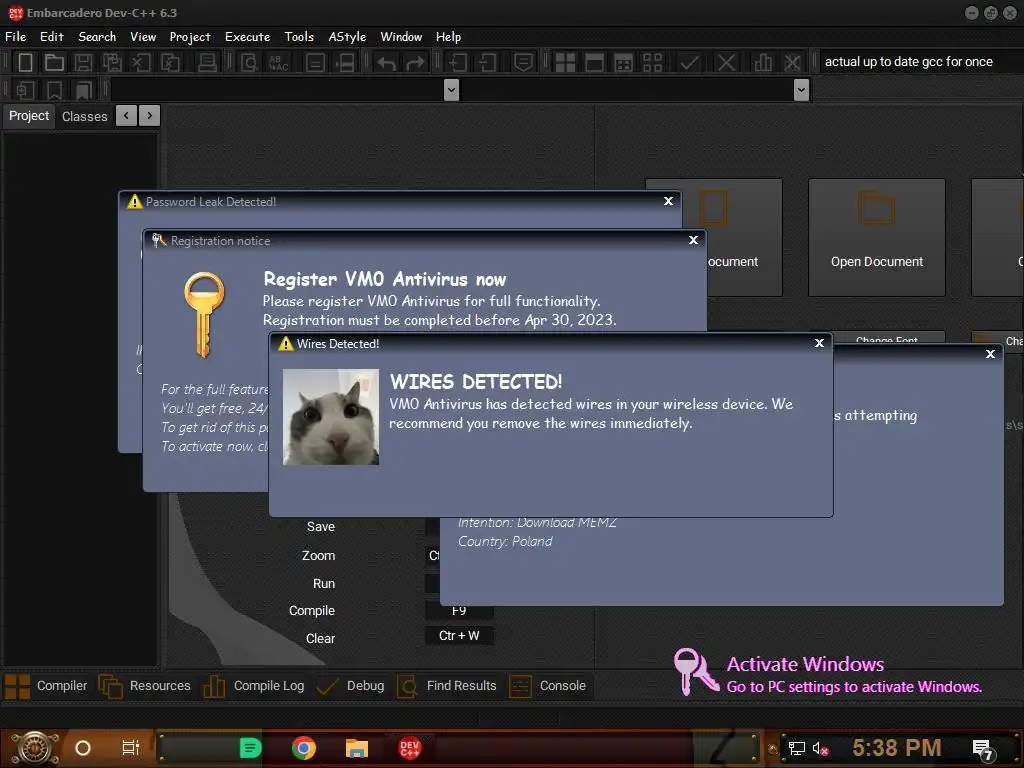Image resolution: width=1024 pixels, height=768 pixels.
Task: Close the Registration notice popup
Action: point(694,240)
